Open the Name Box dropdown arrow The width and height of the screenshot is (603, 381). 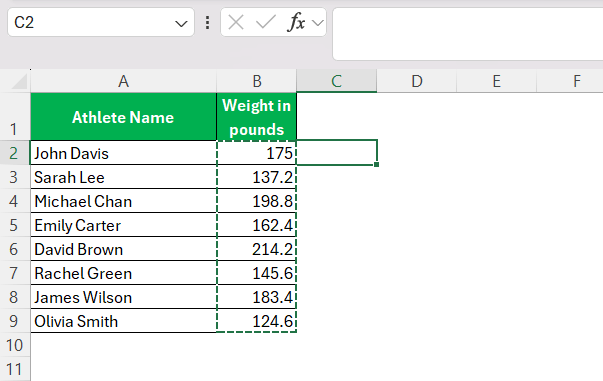[181, 24]
